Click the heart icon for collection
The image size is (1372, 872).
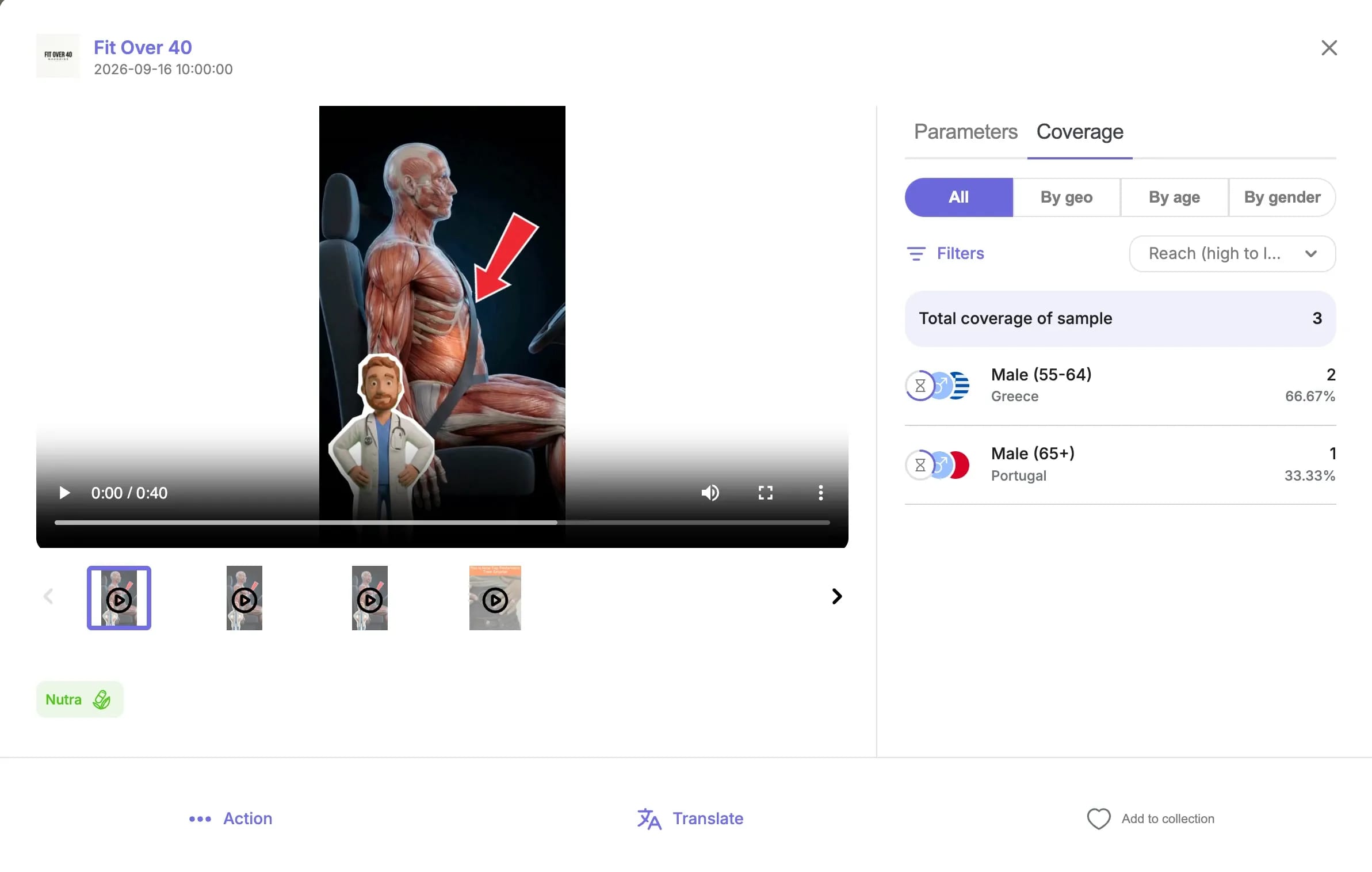point(1099,818)
